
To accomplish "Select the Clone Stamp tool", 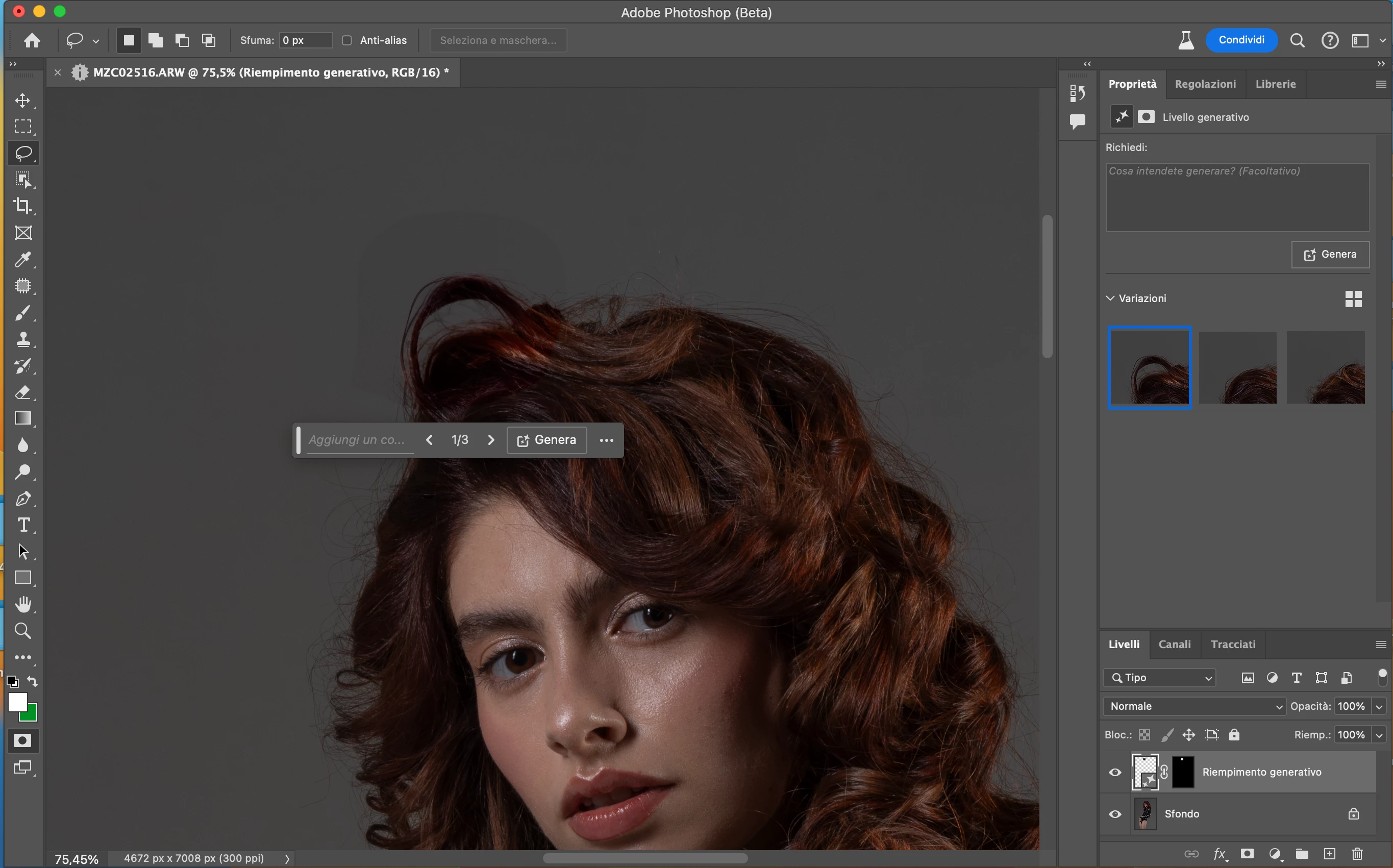I will (23, 339).
